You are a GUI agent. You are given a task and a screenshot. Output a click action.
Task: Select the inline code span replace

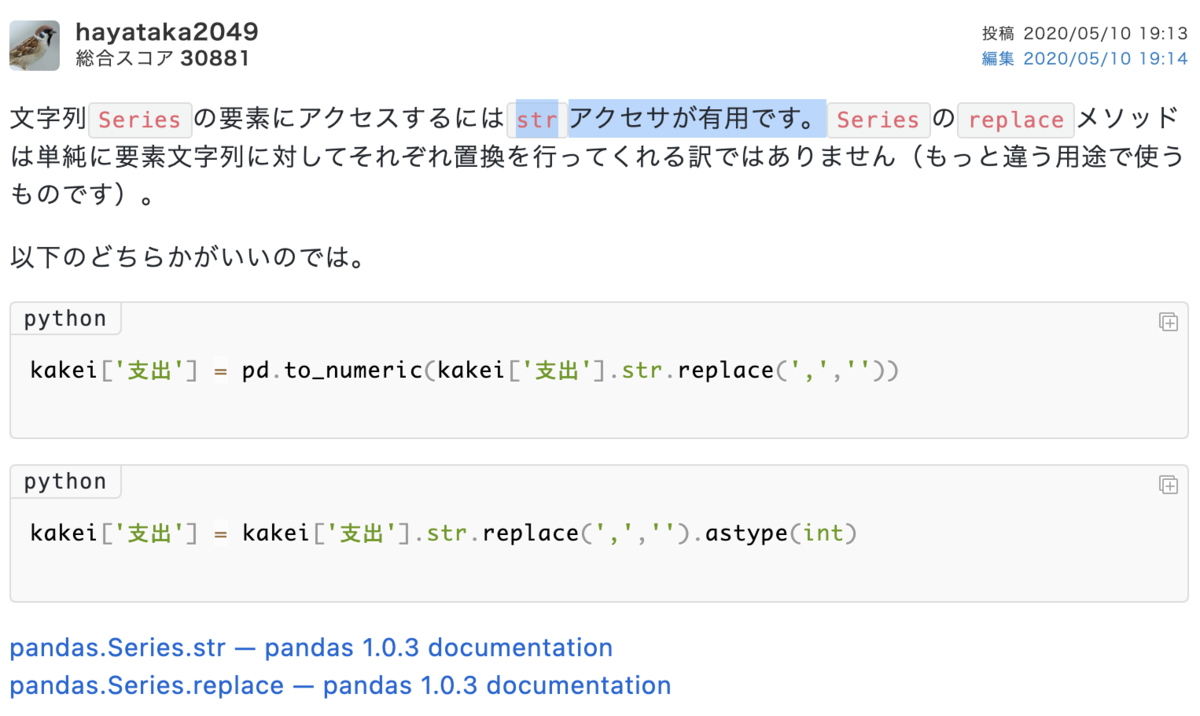coord(1015,120)
